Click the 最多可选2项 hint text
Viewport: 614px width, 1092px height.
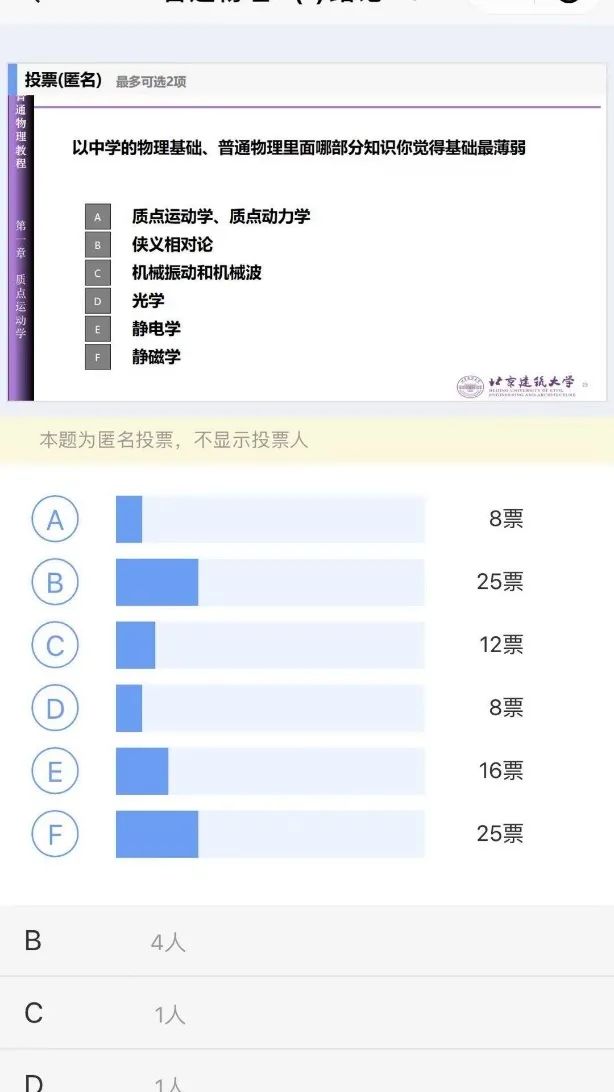coord(151,81)
